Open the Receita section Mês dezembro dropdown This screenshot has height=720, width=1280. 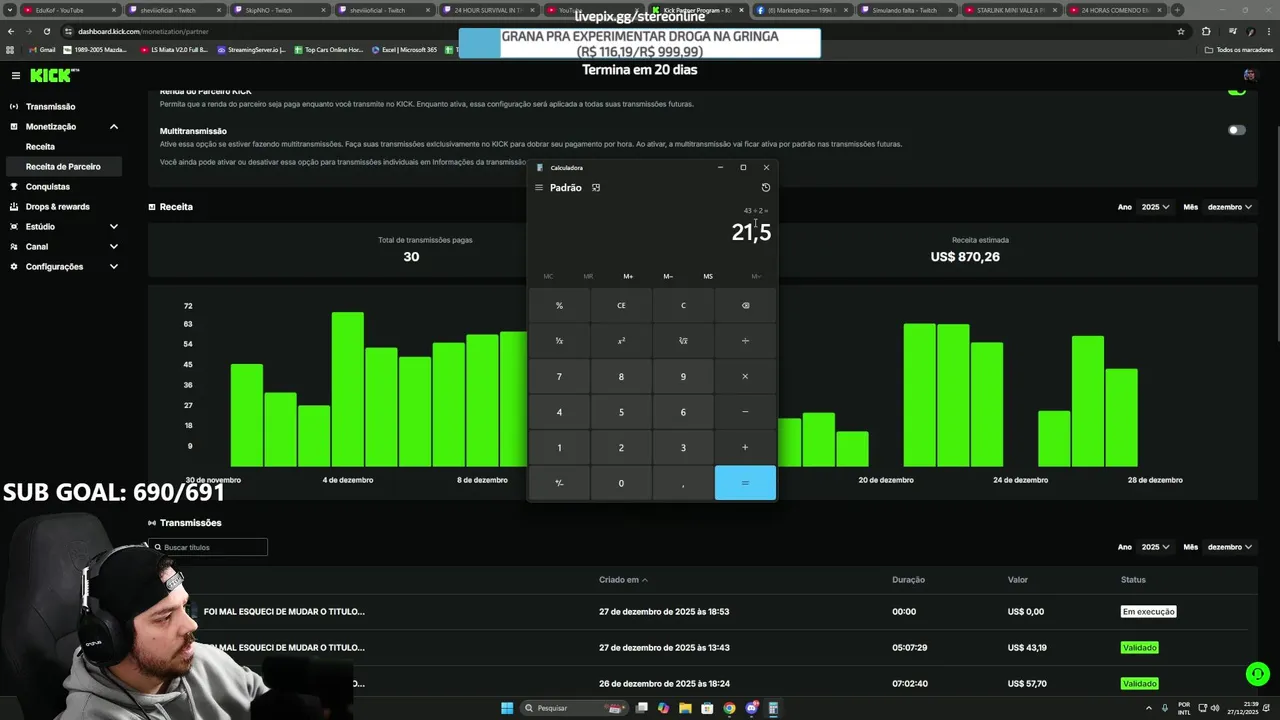1230,207
